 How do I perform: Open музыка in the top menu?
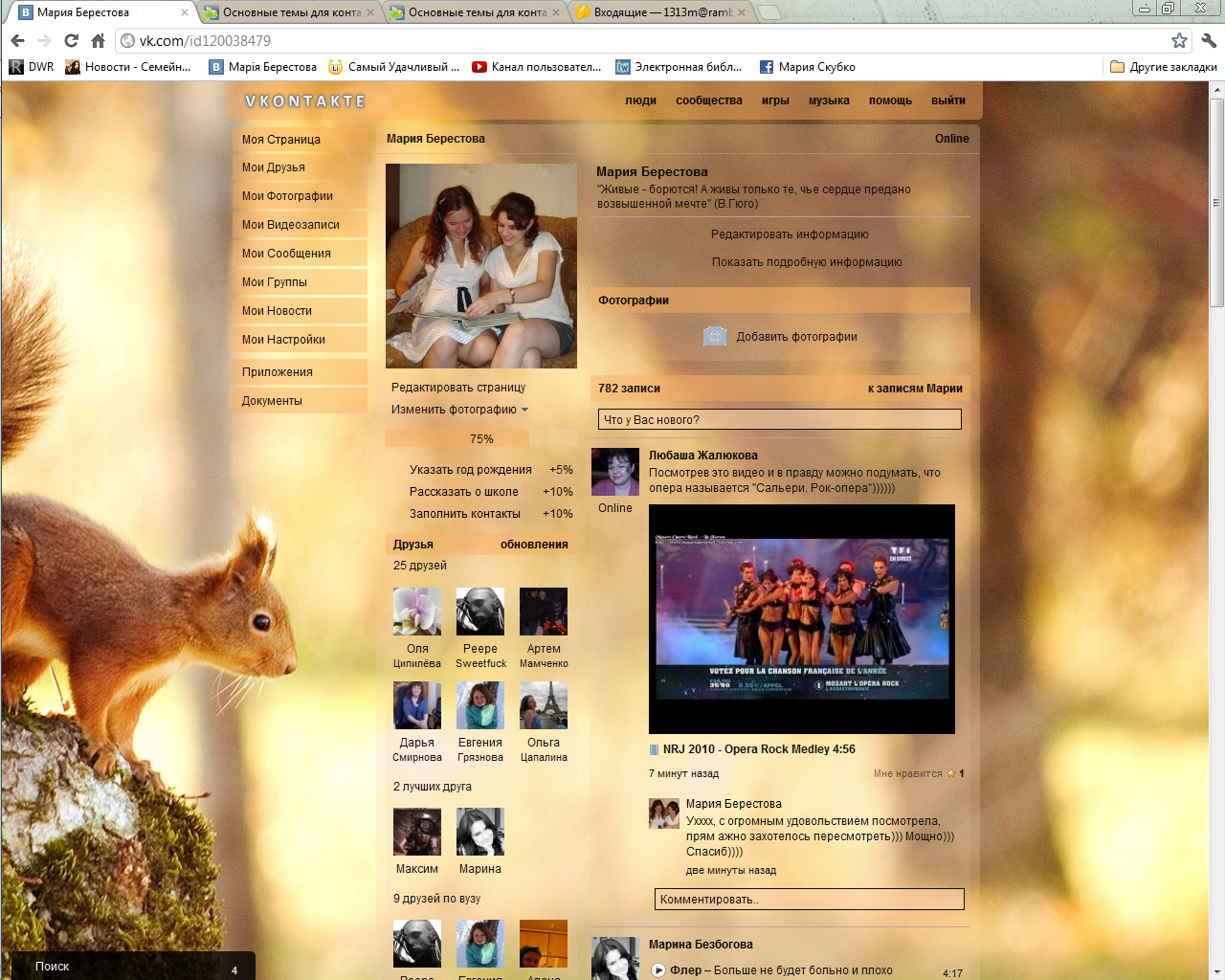coord(828,100)
